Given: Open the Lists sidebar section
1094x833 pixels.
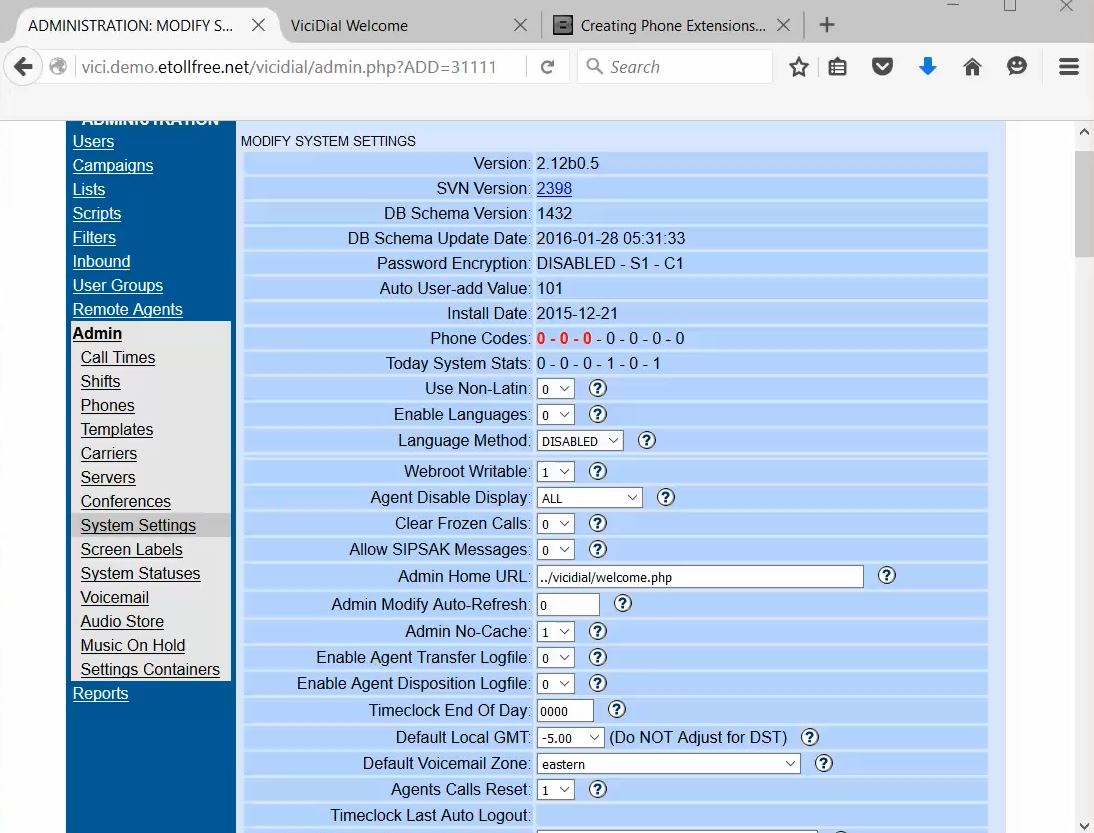Looking at the screenshot, I should 89,190.
